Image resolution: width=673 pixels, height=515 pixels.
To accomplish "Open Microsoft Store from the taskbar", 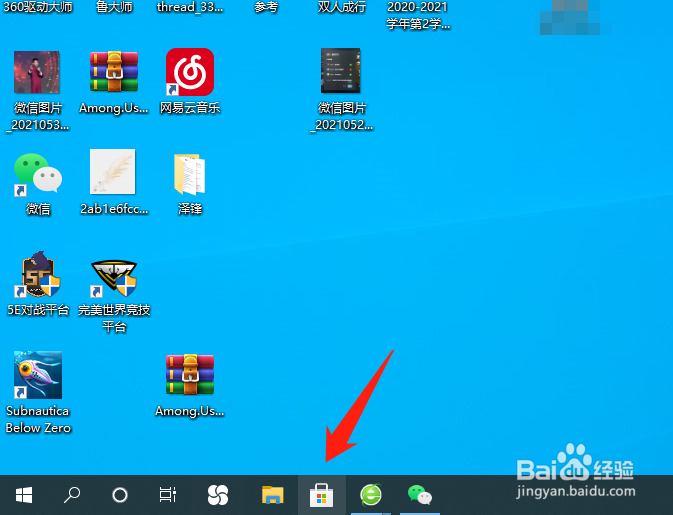I will [x=321, y=495].
